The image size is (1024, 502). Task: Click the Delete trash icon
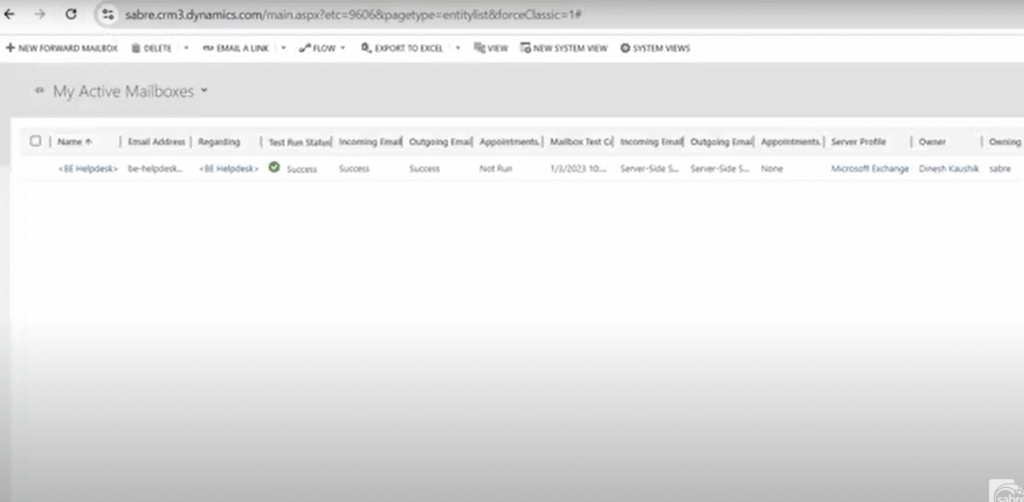click(136, 48)
